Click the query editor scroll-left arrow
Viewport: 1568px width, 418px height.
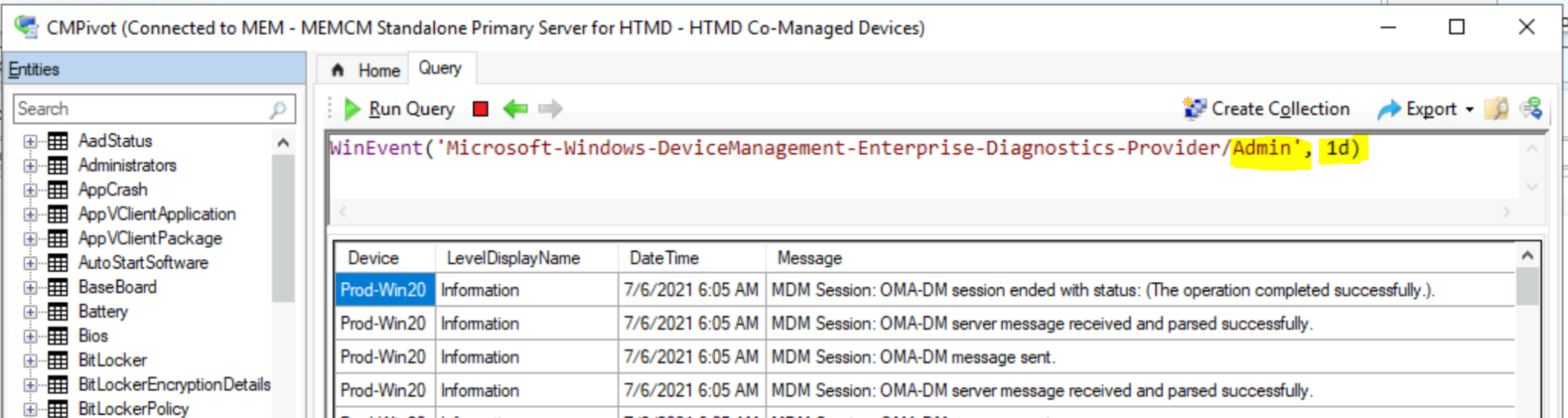click(343, 211)
